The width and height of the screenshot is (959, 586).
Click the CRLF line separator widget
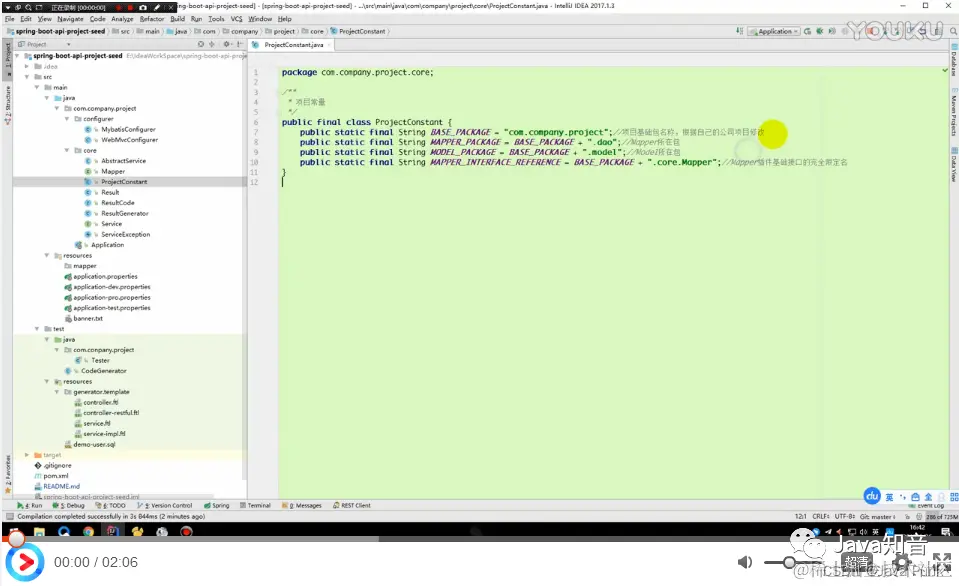tap(821, 517)
